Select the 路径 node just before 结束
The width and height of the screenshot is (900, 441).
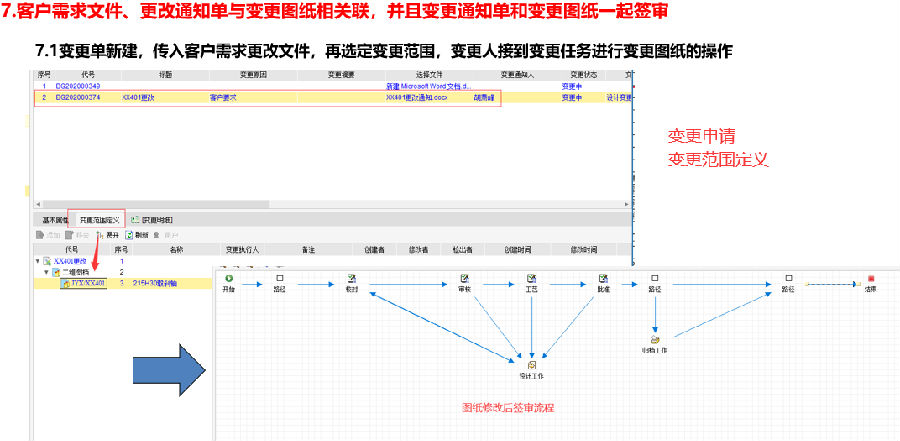click(x=789, y=278)
